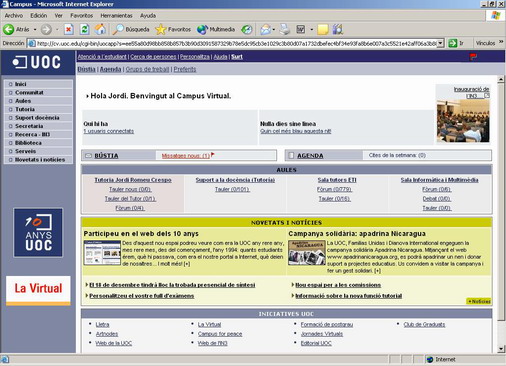Open the Mail envelope icon
This screenshot has width=506, height=366.
click(266, 30)
